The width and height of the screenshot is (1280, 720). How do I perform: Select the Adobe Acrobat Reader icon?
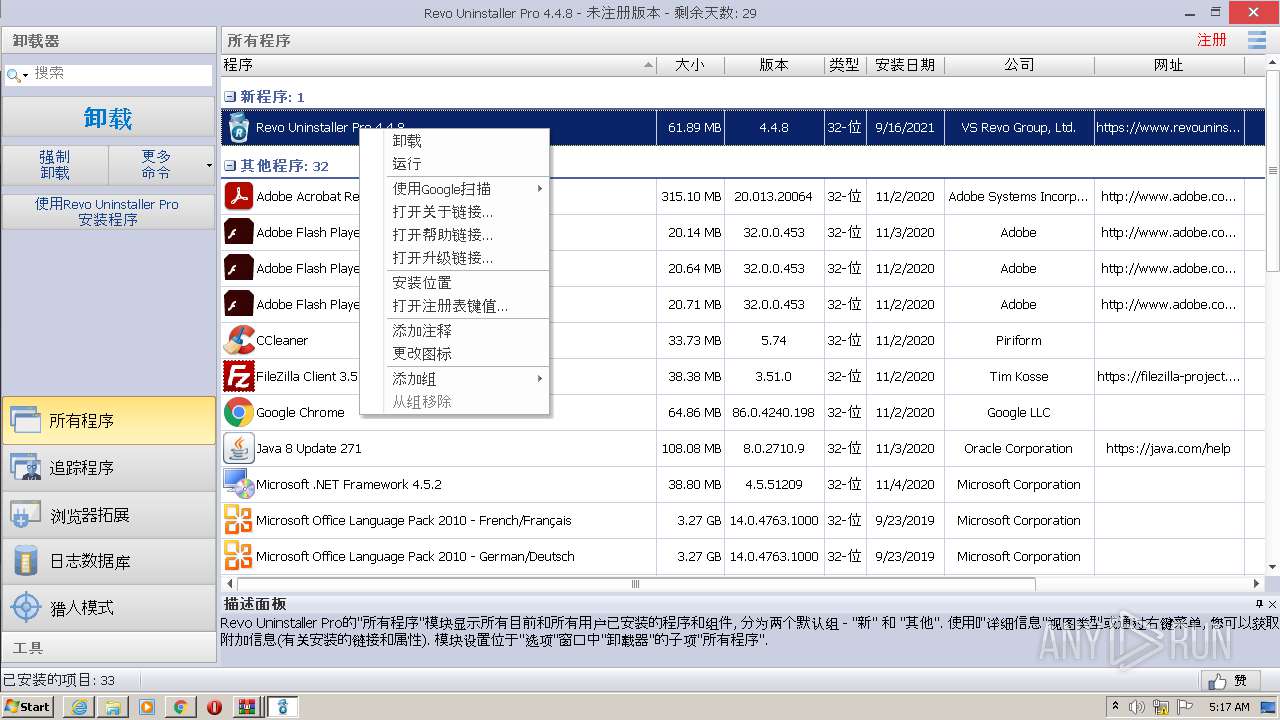tap(238, 196)
